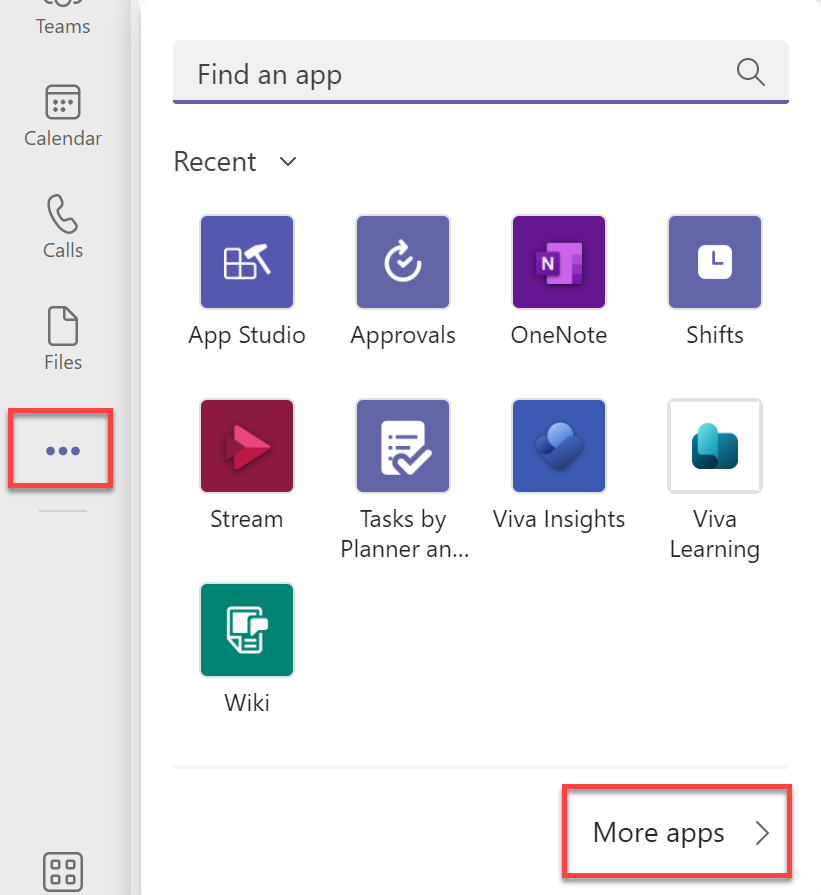Open Tasks by Planner app

click(x=403, y=479)
